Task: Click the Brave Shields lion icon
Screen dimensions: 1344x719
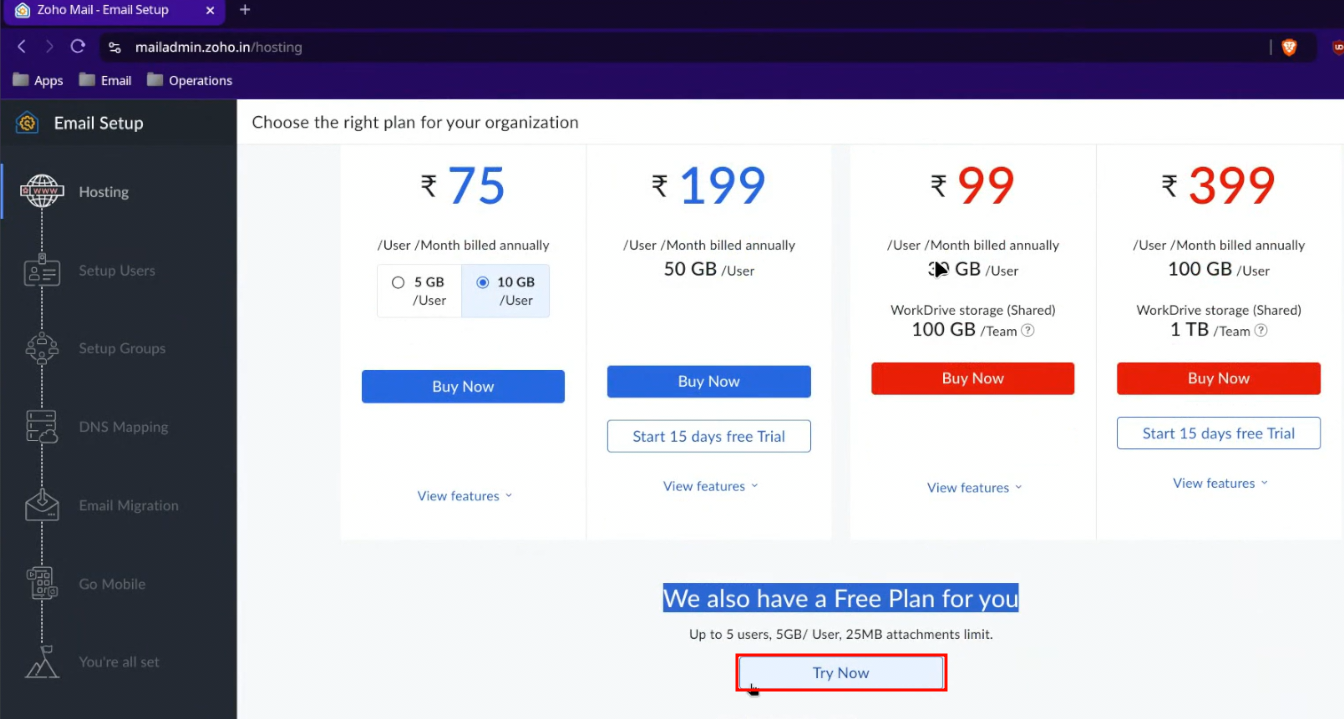Action: pos(1289,47)
